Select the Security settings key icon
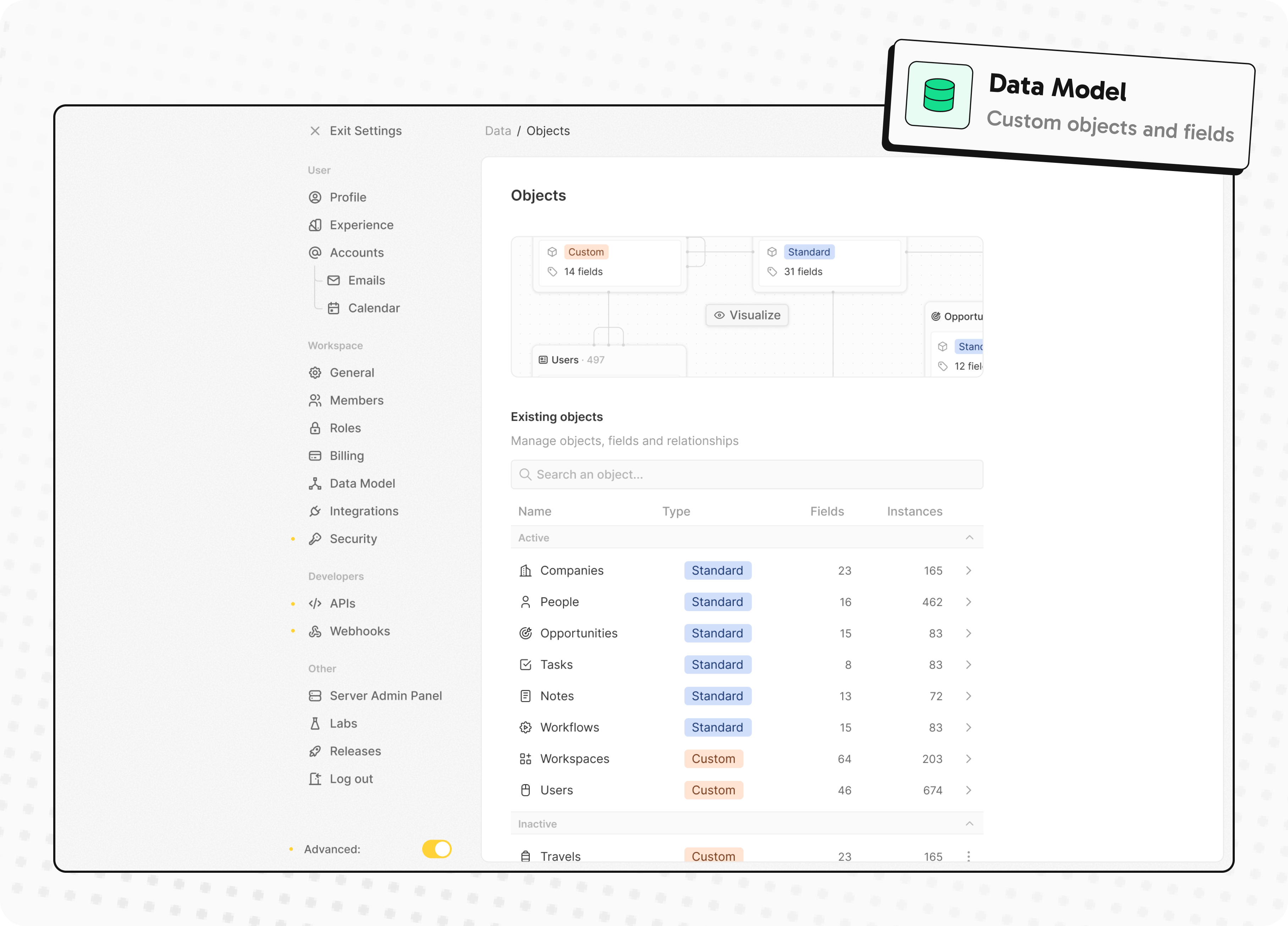Viewport: 1288px width, 926px height. tap(315, 538)
